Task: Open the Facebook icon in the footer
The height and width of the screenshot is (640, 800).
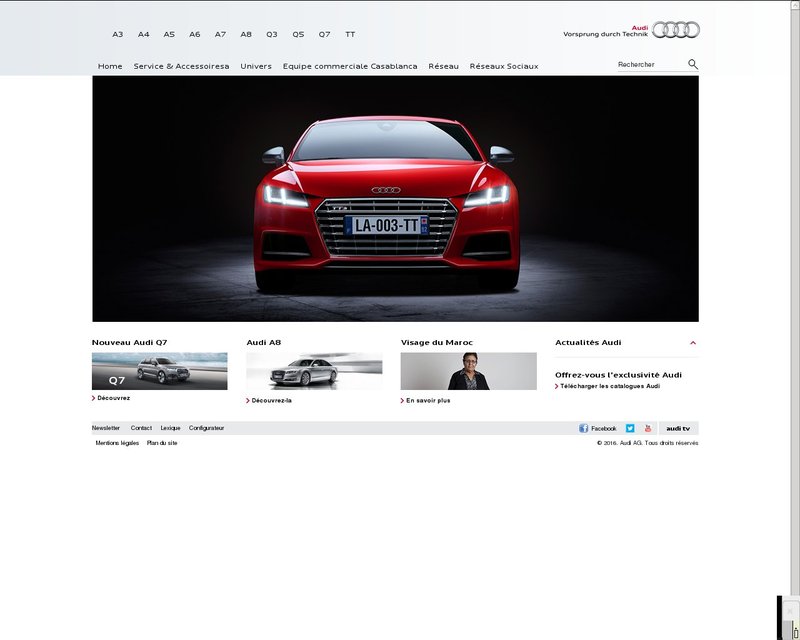Action: [583, 428]
